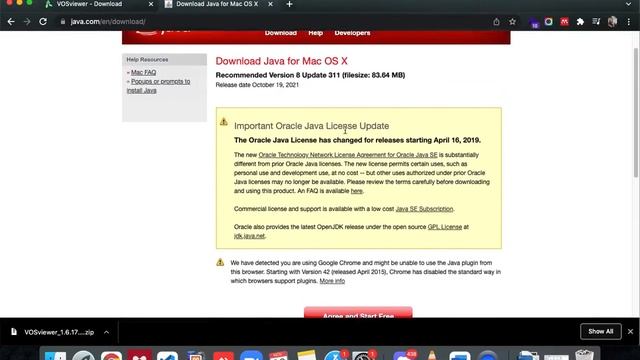Open Zoom from the dock
The image size is (640, 360).
(251, 356)
